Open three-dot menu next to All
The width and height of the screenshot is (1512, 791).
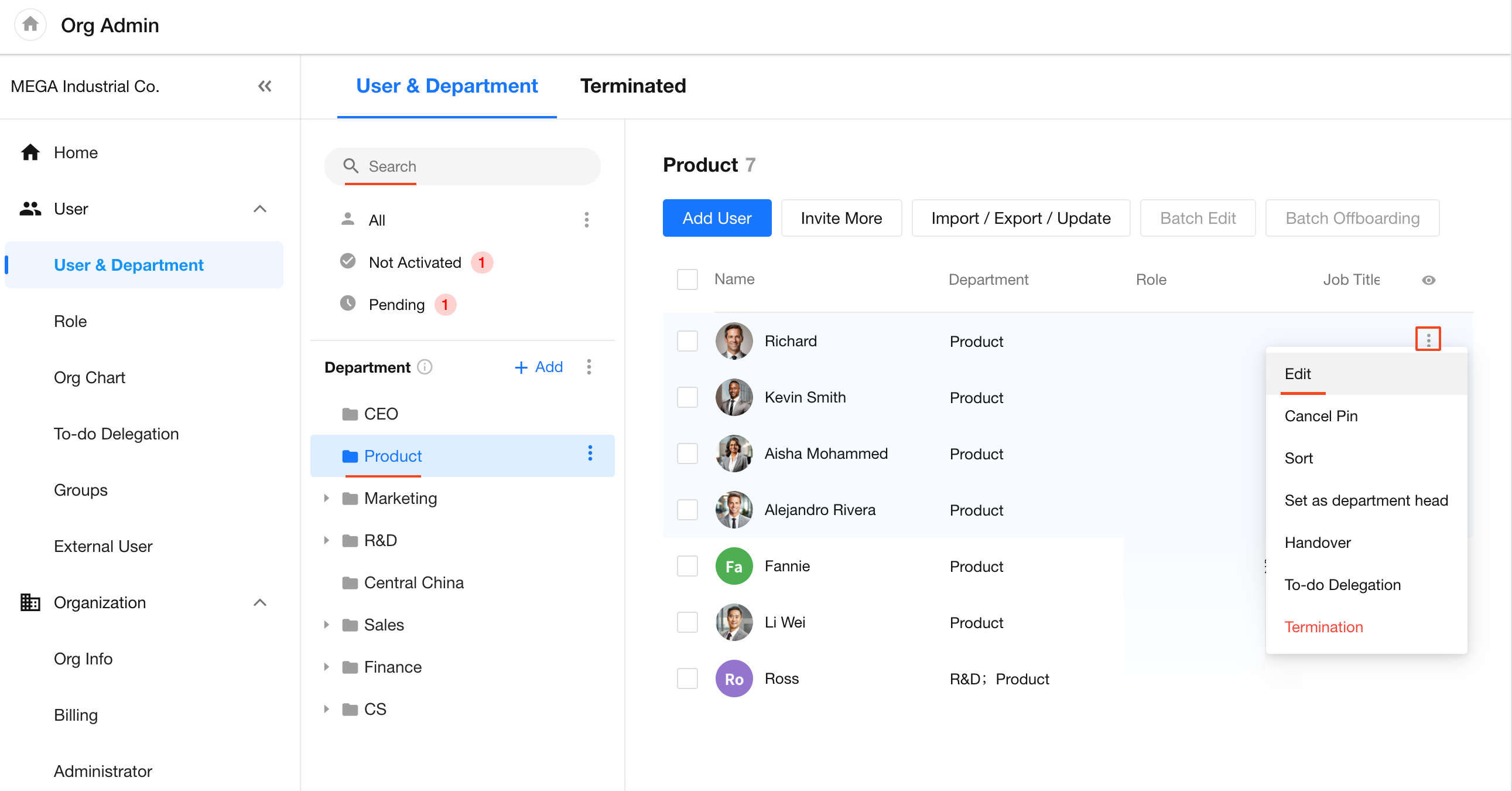click(x=586, y=220)
